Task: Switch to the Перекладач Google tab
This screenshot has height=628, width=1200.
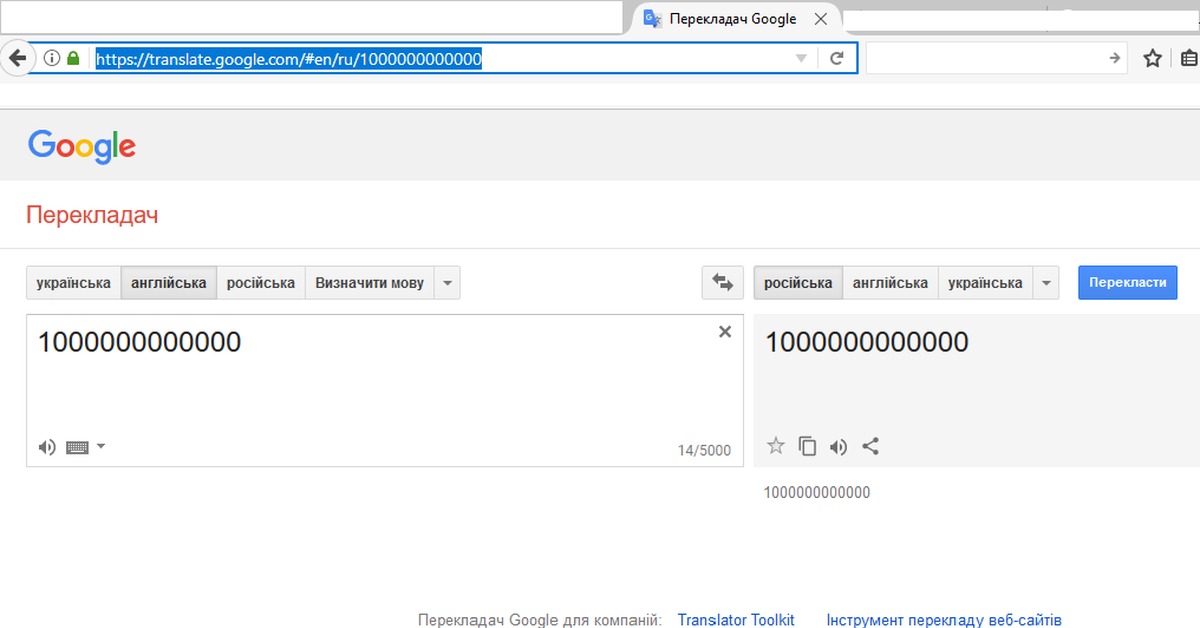Action: [x=732, y=19]
